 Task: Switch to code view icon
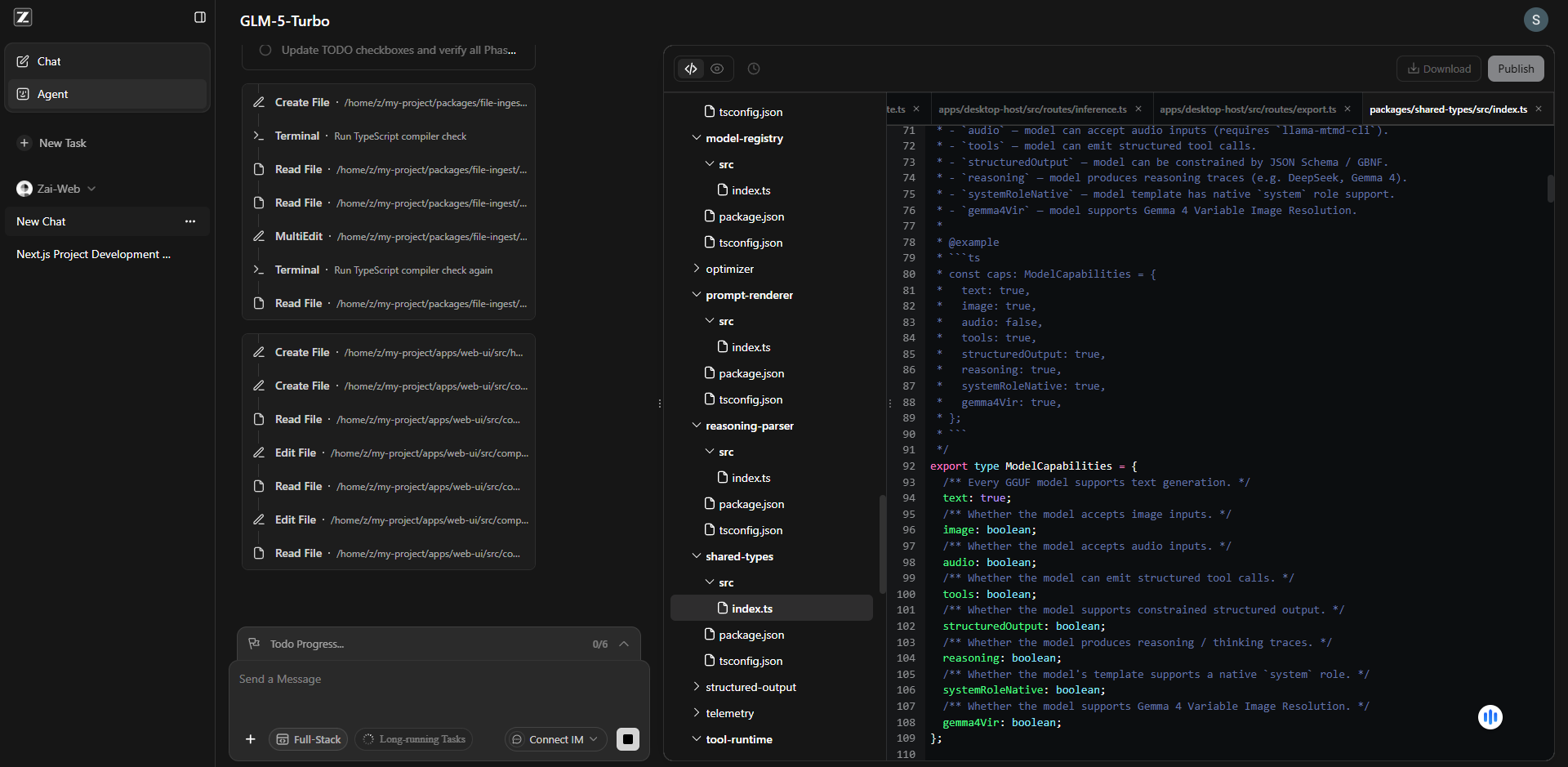pyautogui.click(x=691, y=69)
